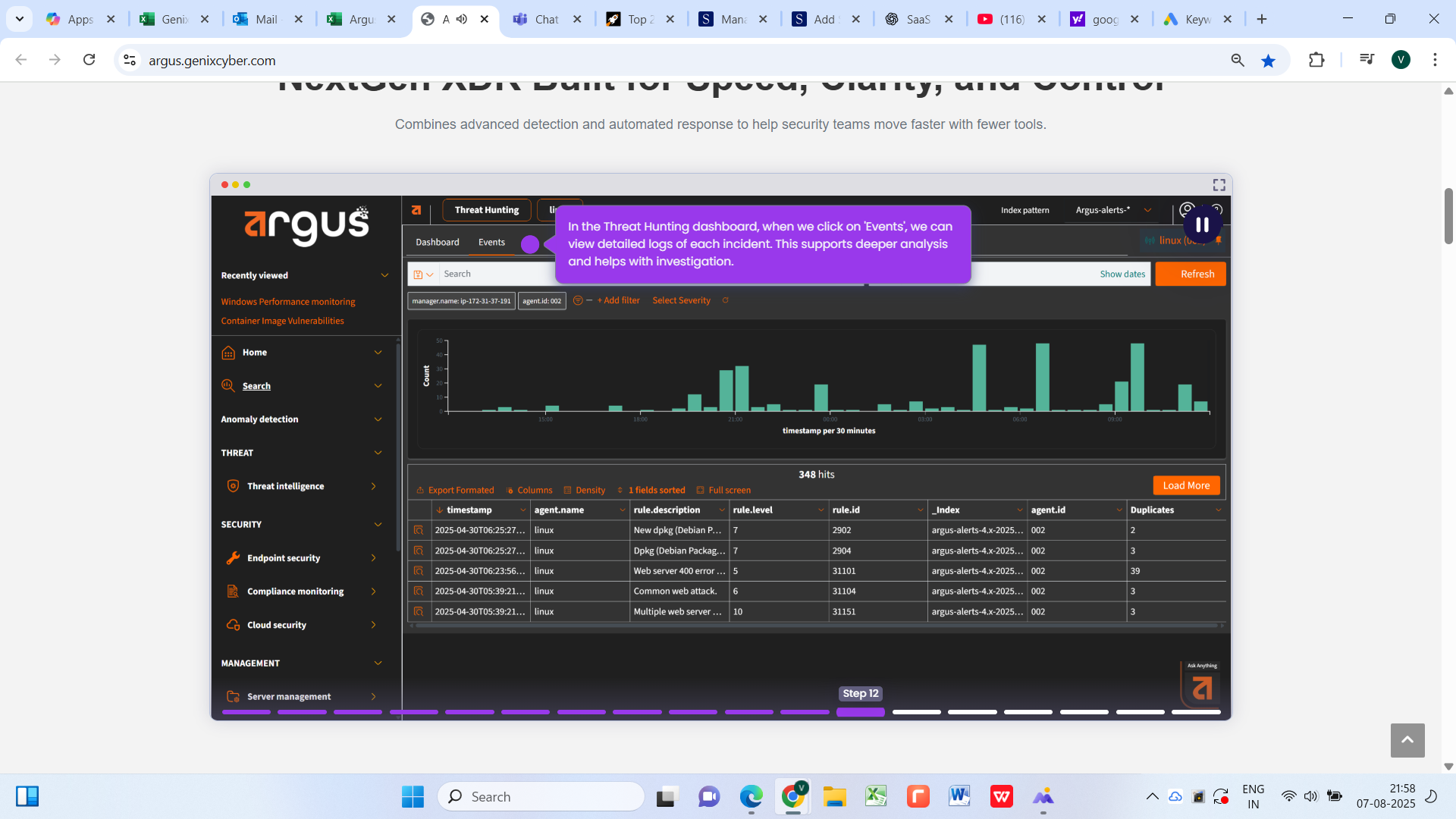Expand the demo to fullscreen using the corner icon
Viewport: 1456px width, 819px height.
(x=1219, y=185)
